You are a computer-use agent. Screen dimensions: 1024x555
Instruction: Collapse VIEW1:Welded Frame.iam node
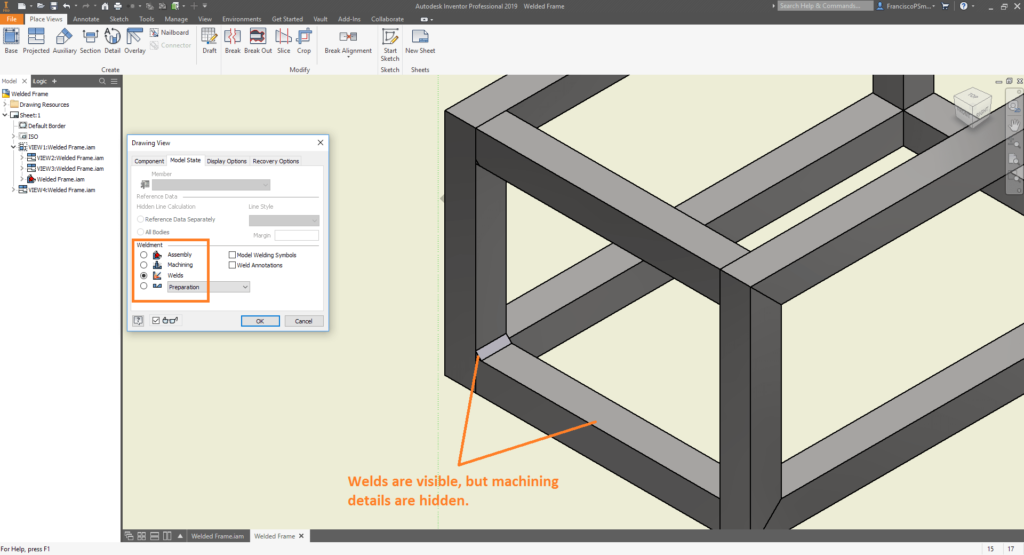(x=14, y=147)
